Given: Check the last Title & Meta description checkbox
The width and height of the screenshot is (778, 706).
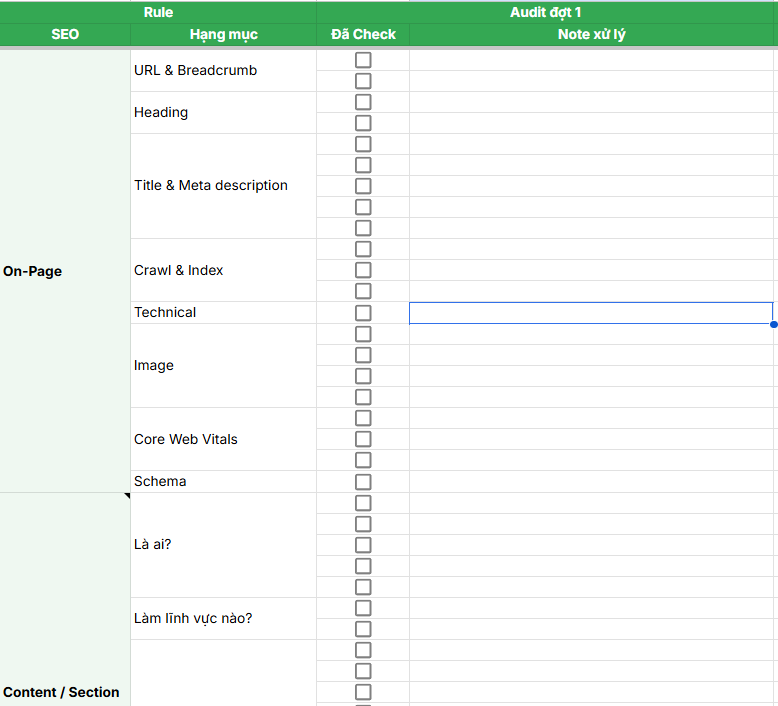Looking at the screenshot, I should [x=363, y=228].
